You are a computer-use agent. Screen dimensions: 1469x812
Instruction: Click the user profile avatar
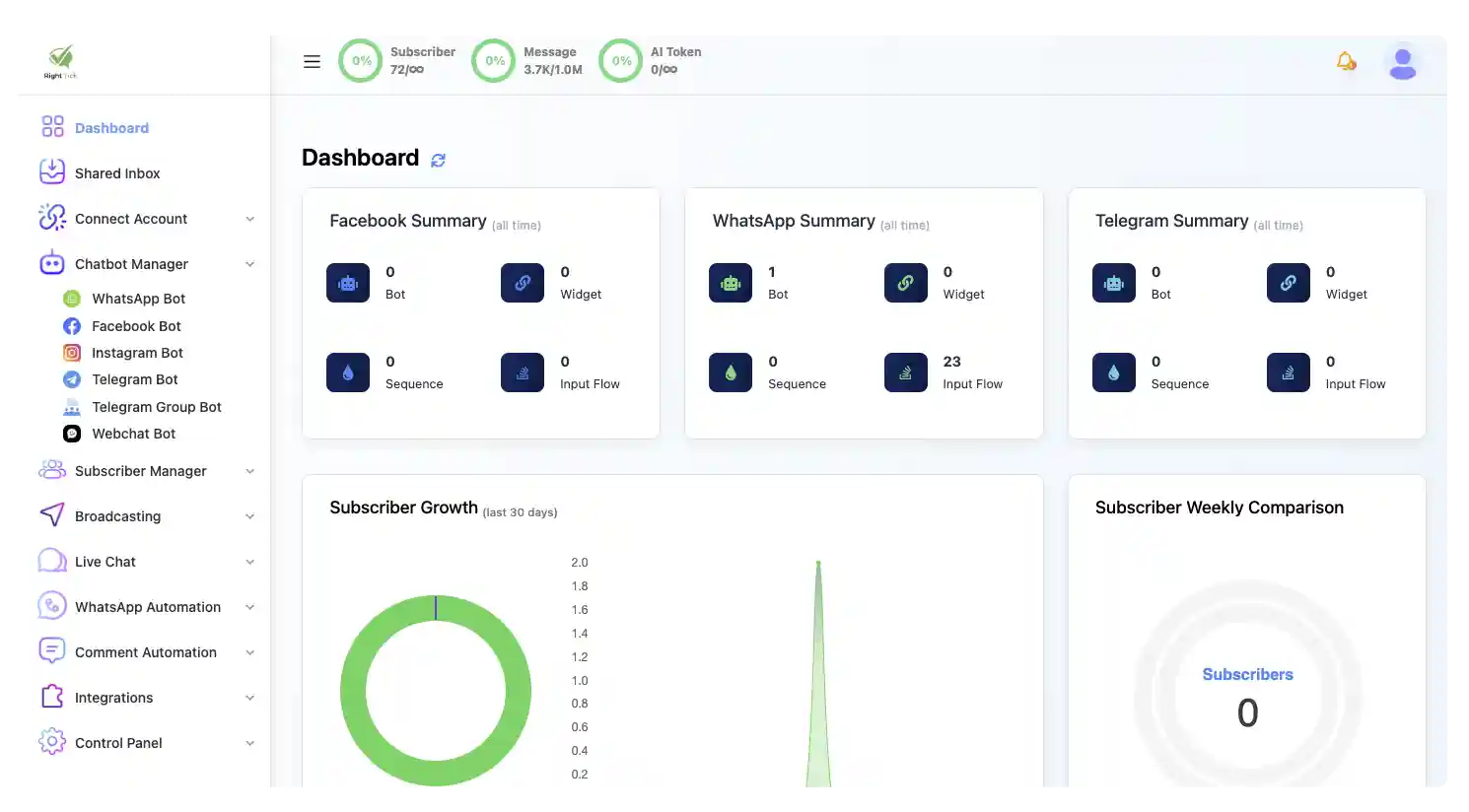[x=1402, y=61]
